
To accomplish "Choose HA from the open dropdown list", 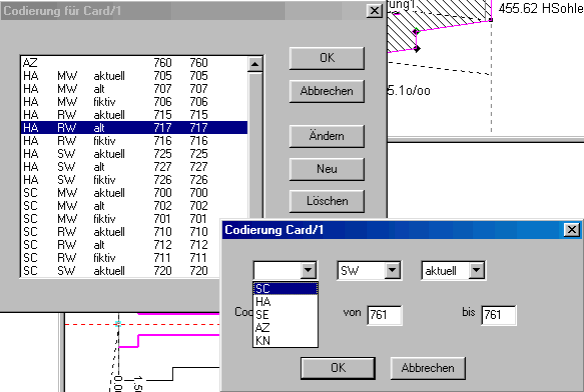I will pos(285,302).
